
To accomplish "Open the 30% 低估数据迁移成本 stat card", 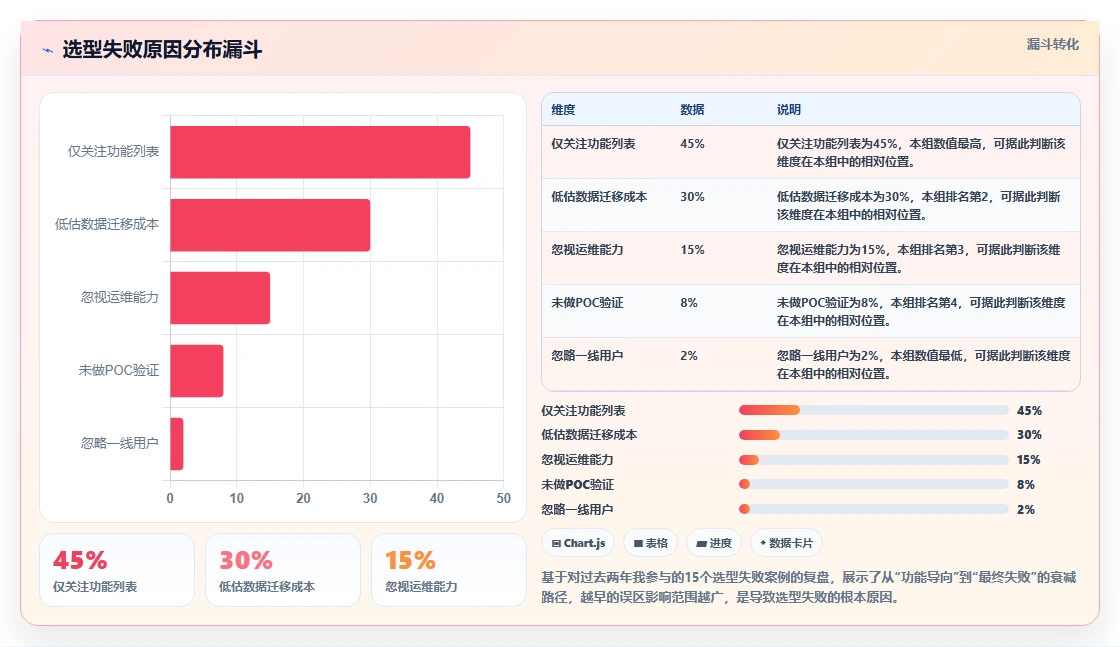I will click(x=283, y=570).
